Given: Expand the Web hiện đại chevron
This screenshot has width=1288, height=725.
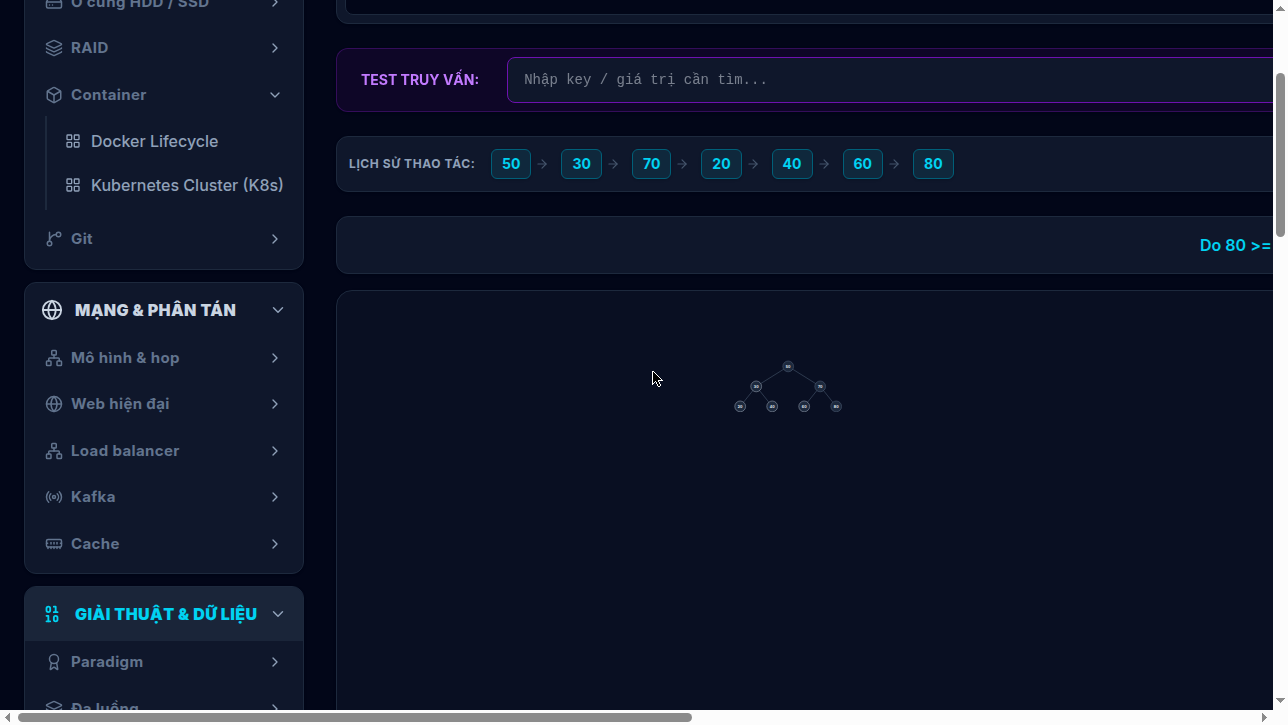Looking at the screenshot, I should 275,404.
